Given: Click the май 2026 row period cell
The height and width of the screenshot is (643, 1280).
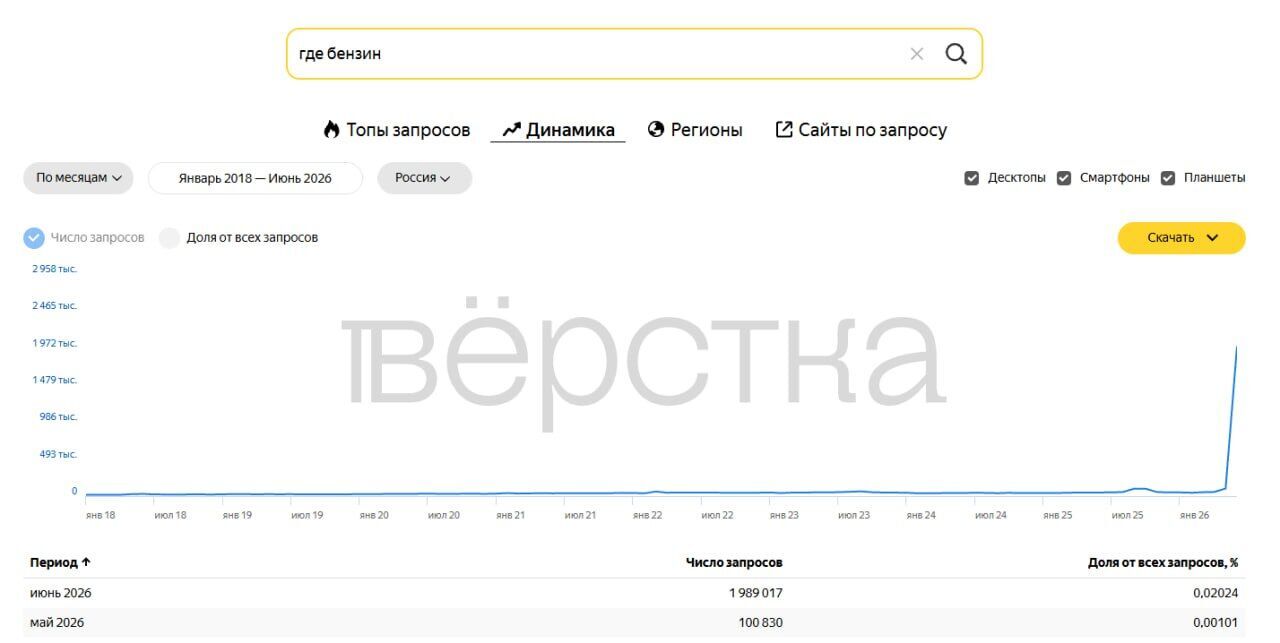Looking at the screenshot, I should pos(57,623).
